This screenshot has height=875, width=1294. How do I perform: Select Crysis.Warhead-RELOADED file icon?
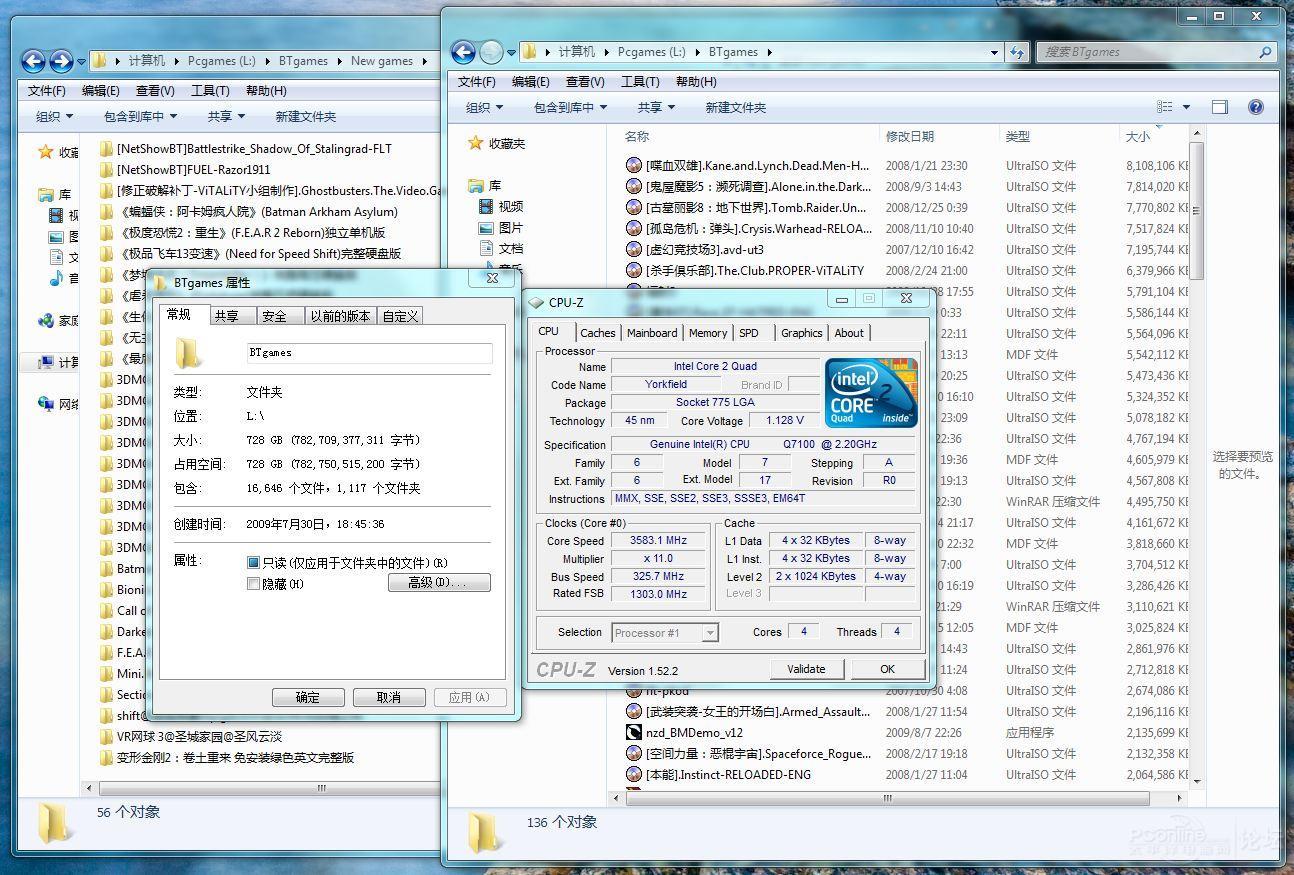click(x=633, y=228)
